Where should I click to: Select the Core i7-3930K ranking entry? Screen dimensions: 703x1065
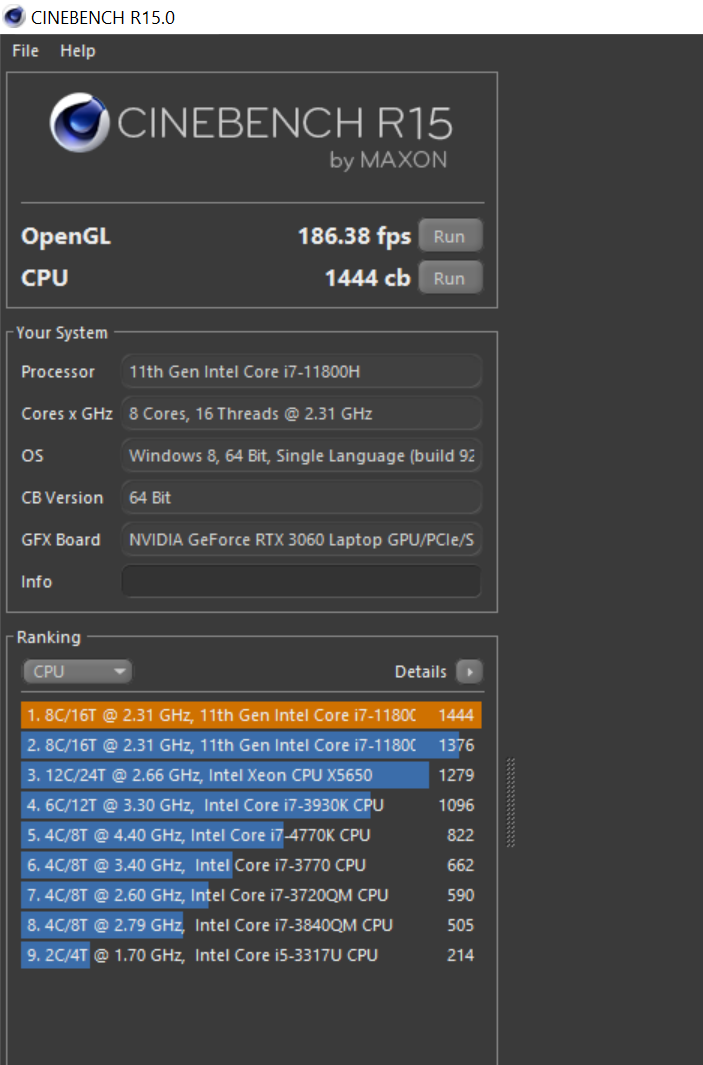click(x=251, y=805)
